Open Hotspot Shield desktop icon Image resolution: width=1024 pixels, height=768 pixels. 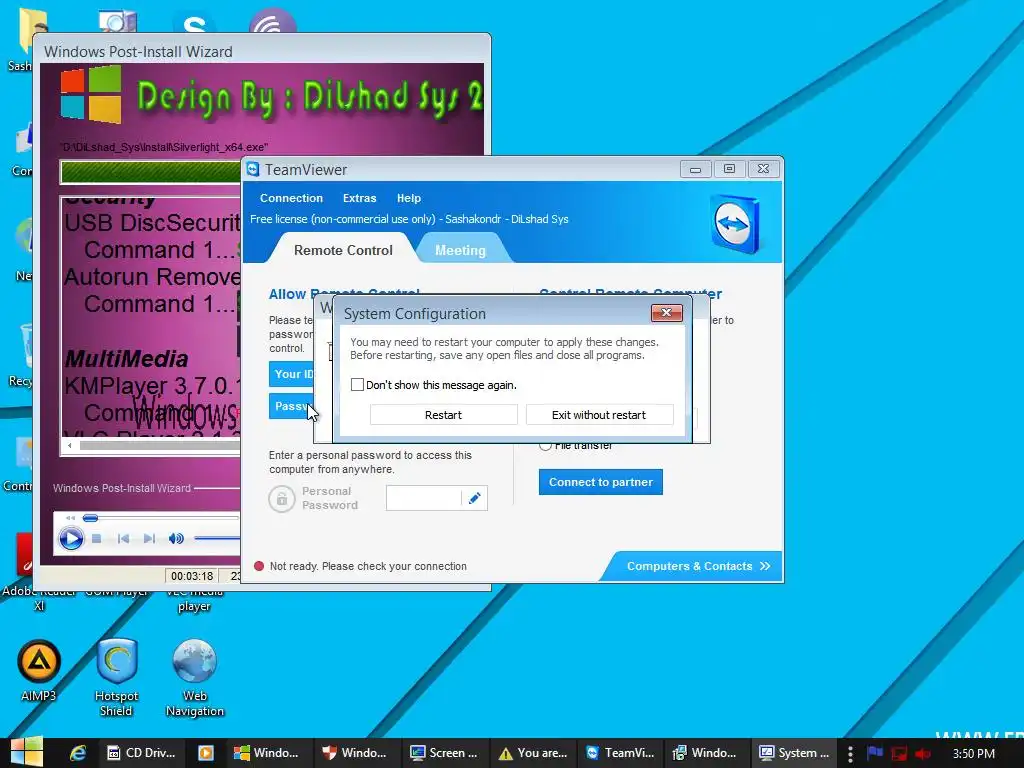tap(116, 678)
